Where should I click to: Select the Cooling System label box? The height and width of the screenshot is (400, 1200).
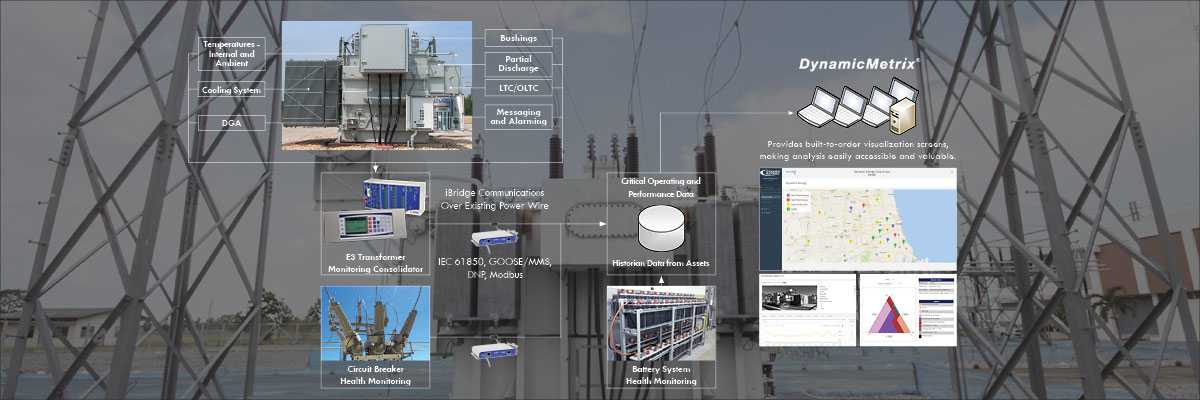click(x=233, y=90)
